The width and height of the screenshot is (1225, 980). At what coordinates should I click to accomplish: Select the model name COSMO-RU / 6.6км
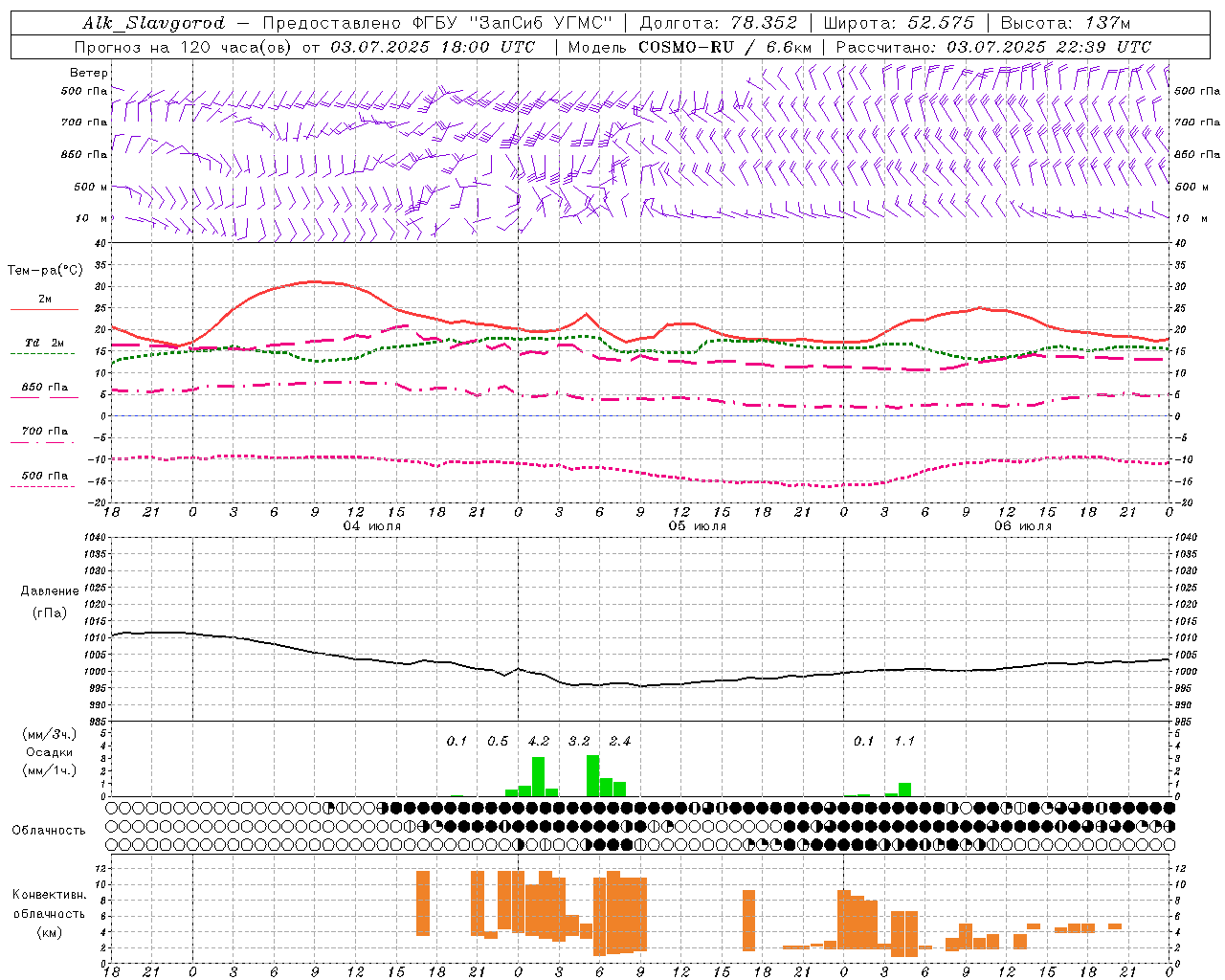point(725,47)
